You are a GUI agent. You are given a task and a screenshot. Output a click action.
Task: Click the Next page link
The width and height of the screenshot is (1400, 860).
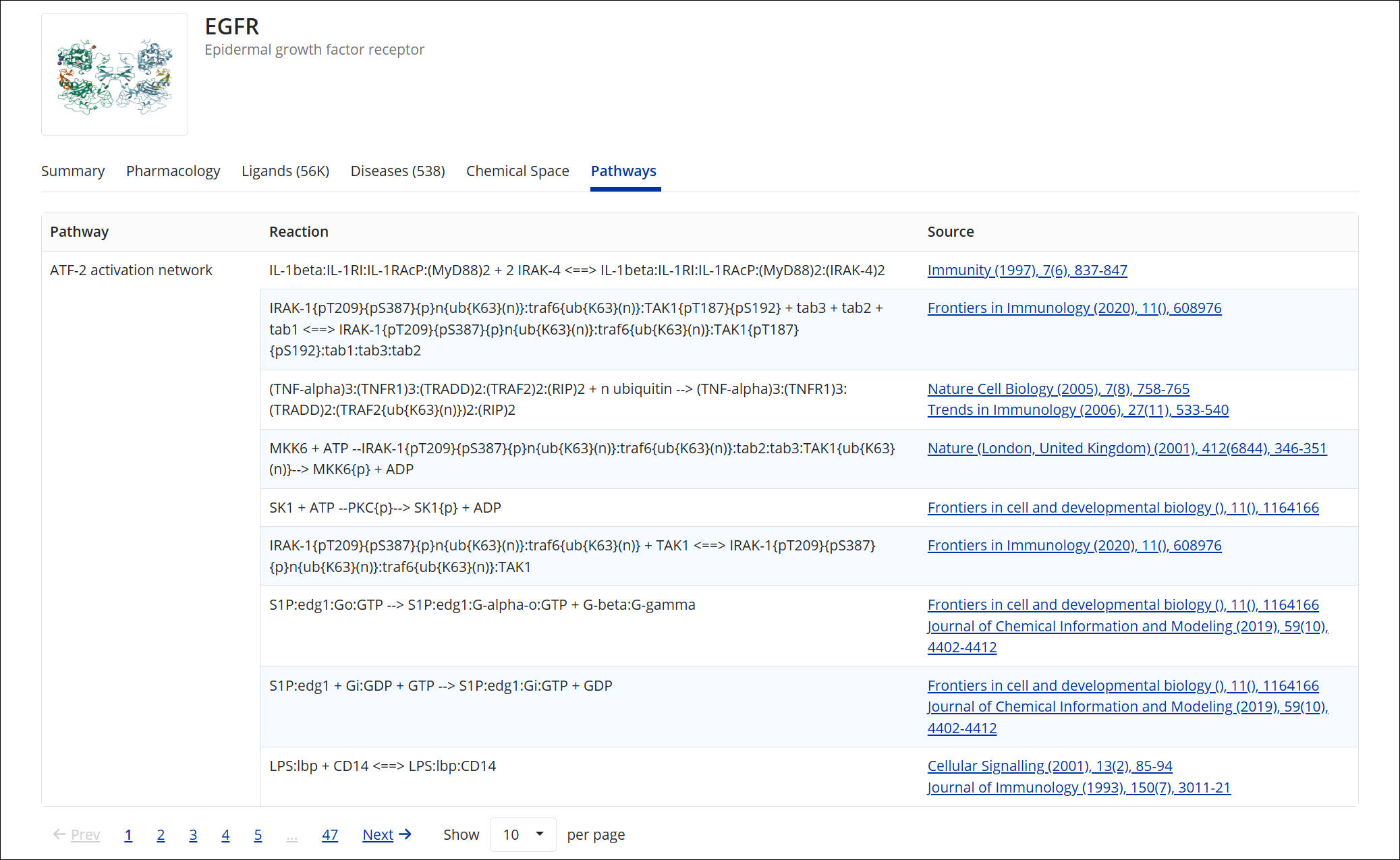(387, 835)
